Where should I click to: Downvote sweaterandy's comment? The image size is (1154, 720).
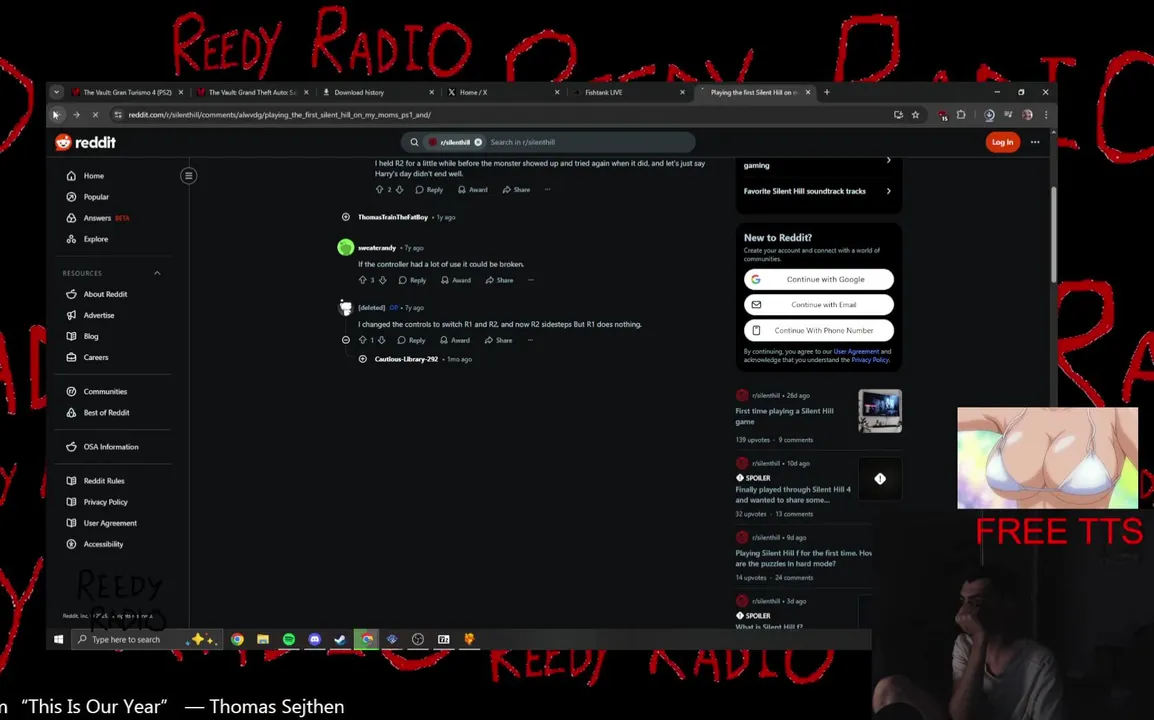tap(383, 280)
